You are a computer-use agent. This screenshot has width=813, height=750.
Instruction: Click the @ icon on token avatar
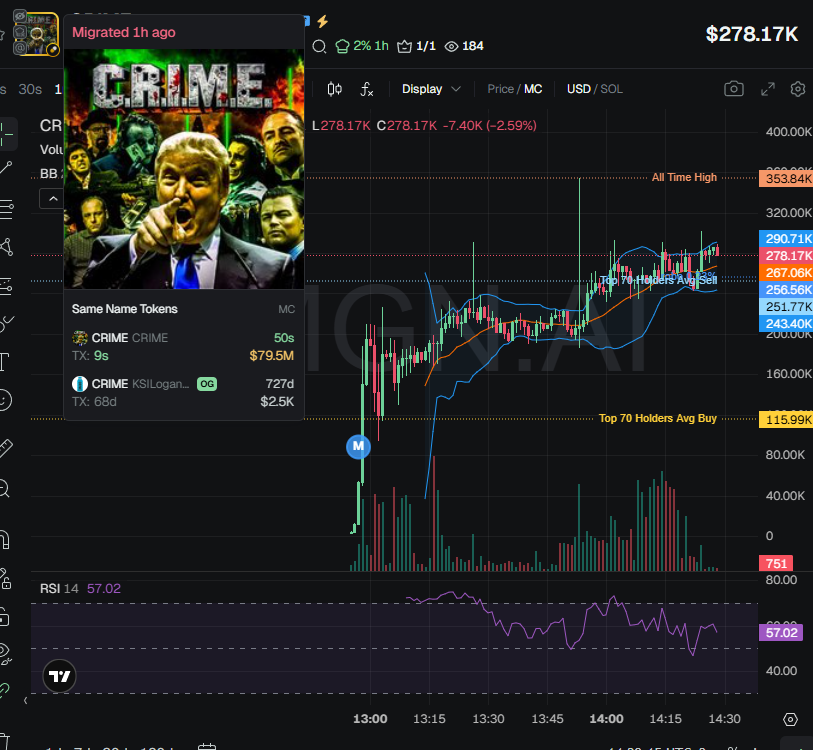coord(20,48)
